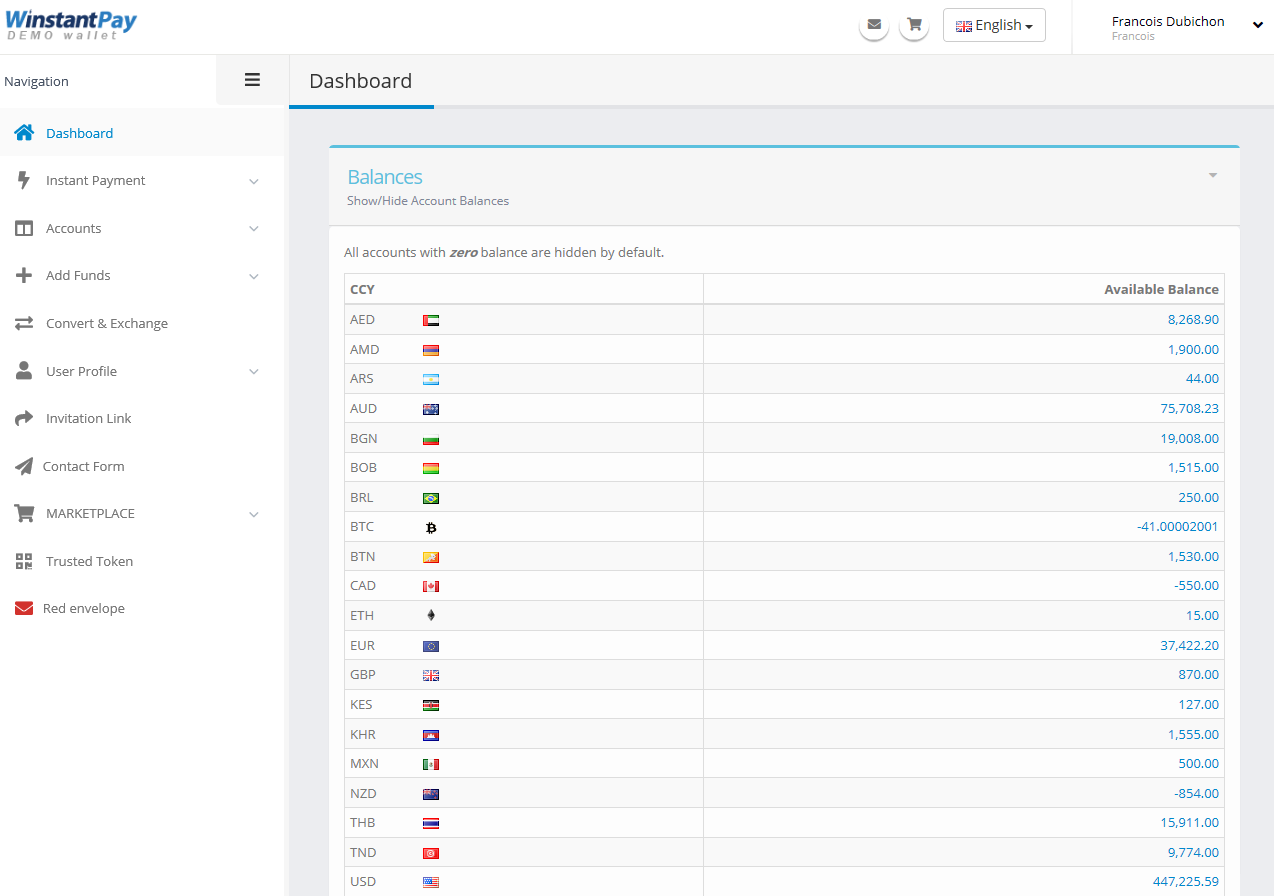1274x896 pixels.
Task: Click the Contact Form paper plane icon
Action: click(x=24, y=466)
